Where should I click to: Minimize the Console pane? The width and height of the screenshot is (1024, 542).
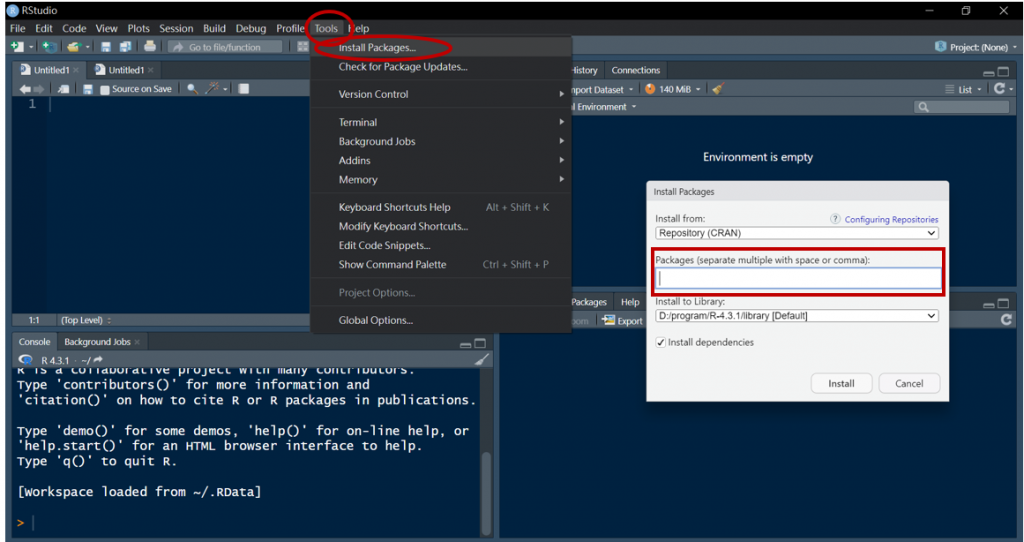[x=466, y=344]
